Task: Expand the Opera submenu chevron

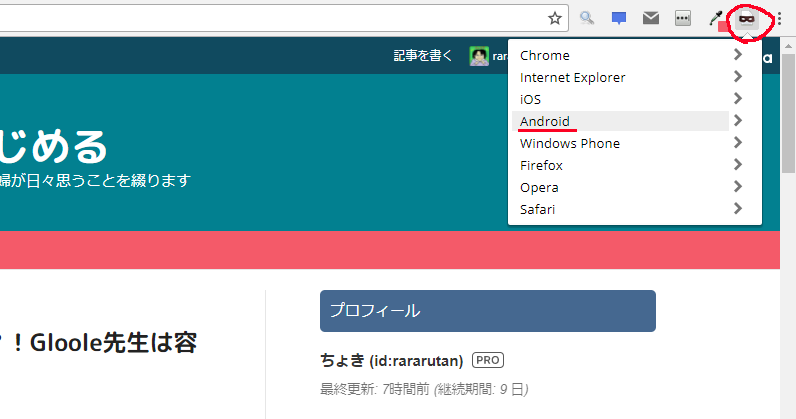Action: [738, 186]
